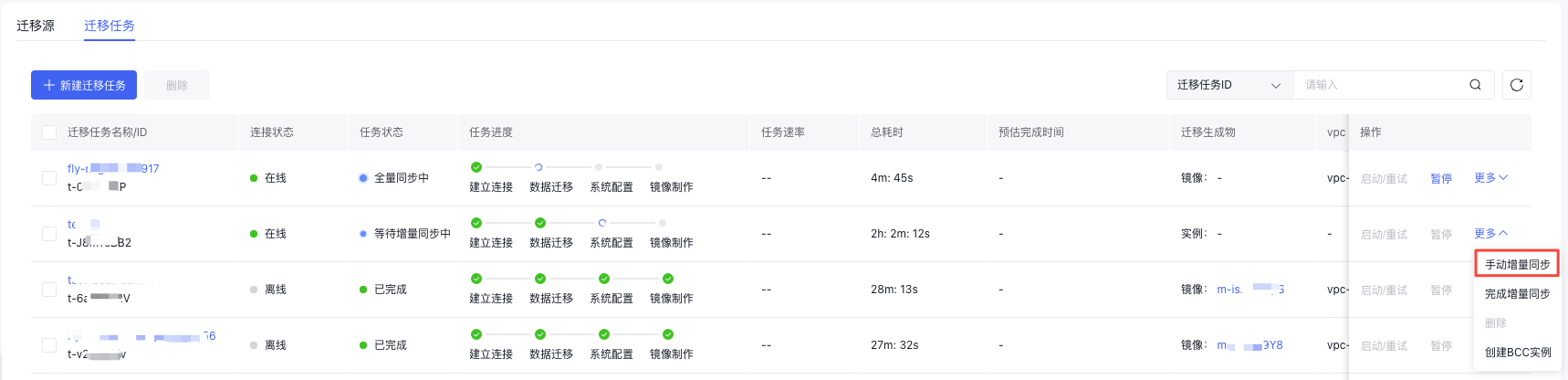
Task: Click the search magnifier icon
Action: coord(1475,85)
